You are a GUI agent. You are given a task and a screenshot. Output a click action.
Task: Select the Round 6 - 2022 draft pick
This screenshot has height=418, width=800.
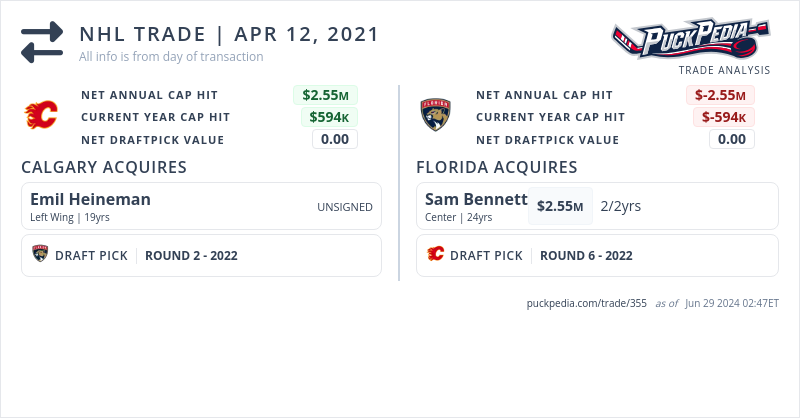point(586,255)
